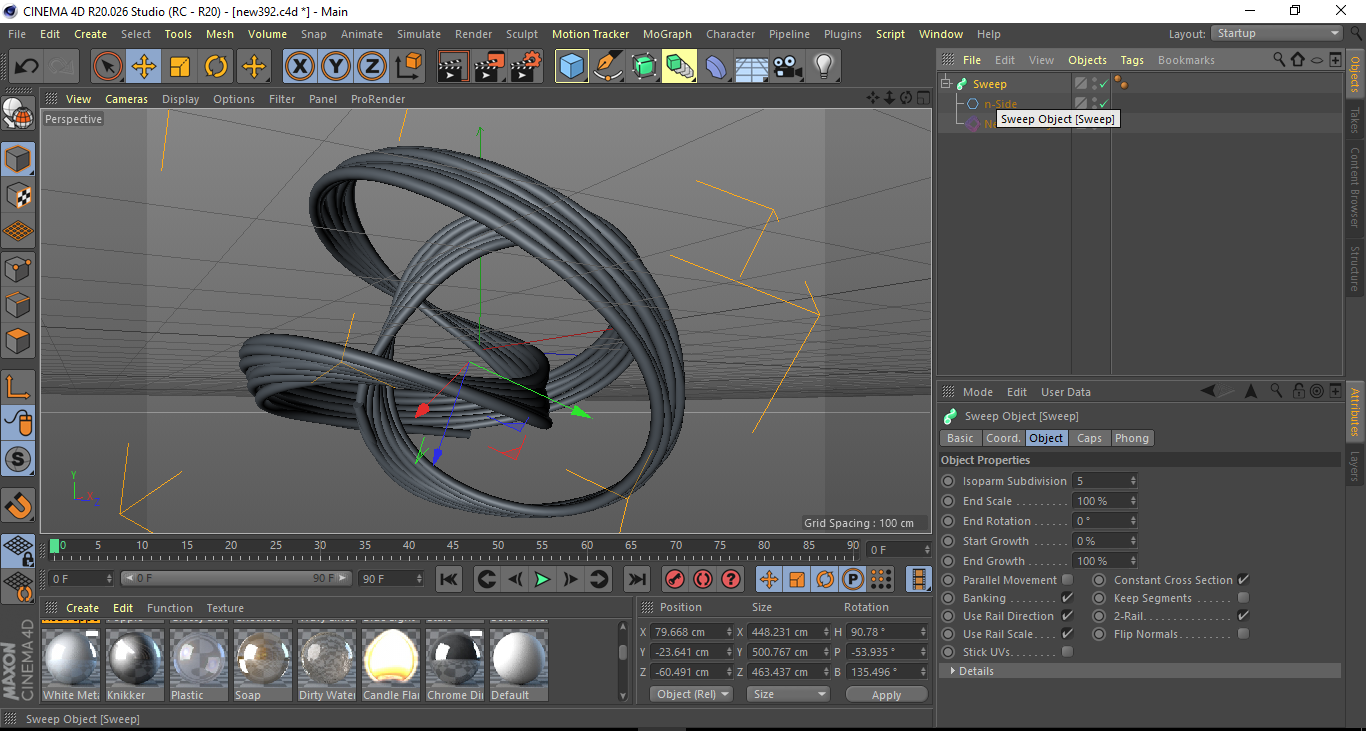Screen dimensions: 1366x731
Task: Open Object (Rel) coordinate dropdown
Action: pos(691,694)
